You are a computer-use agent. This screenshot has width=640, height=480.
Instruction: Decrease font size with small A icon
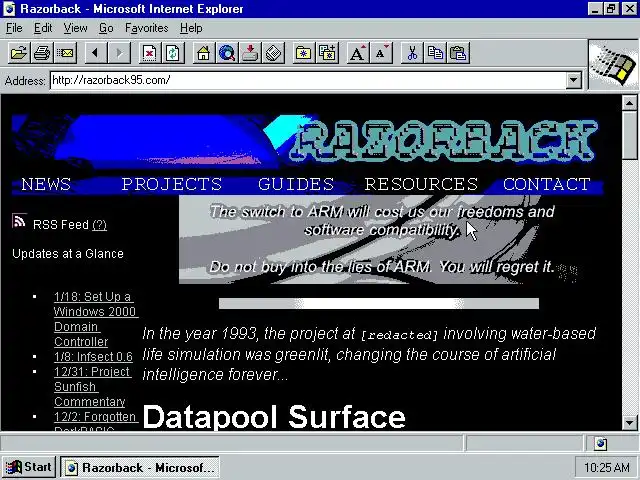point(381,53)
